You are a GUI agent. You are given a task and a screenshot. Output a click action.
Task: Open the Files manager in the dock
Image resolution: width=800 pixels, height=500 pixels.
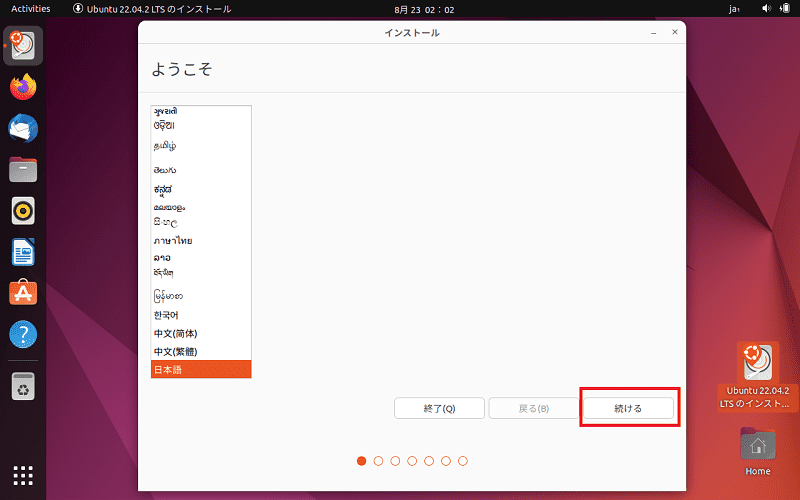click(x=23, y=169)
